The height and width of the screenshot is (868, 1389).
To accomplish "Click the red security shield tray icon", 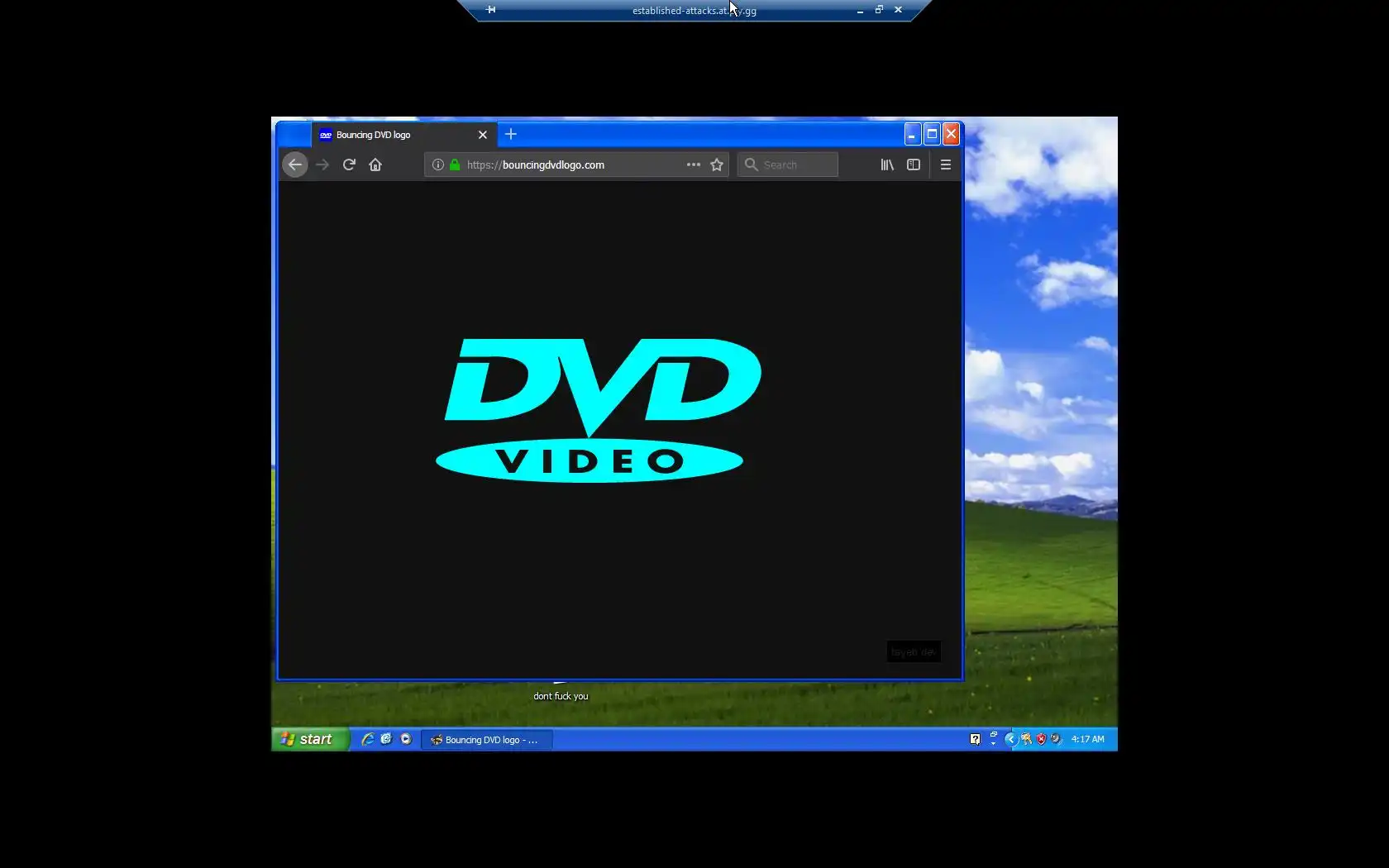I will [1041, 739].
